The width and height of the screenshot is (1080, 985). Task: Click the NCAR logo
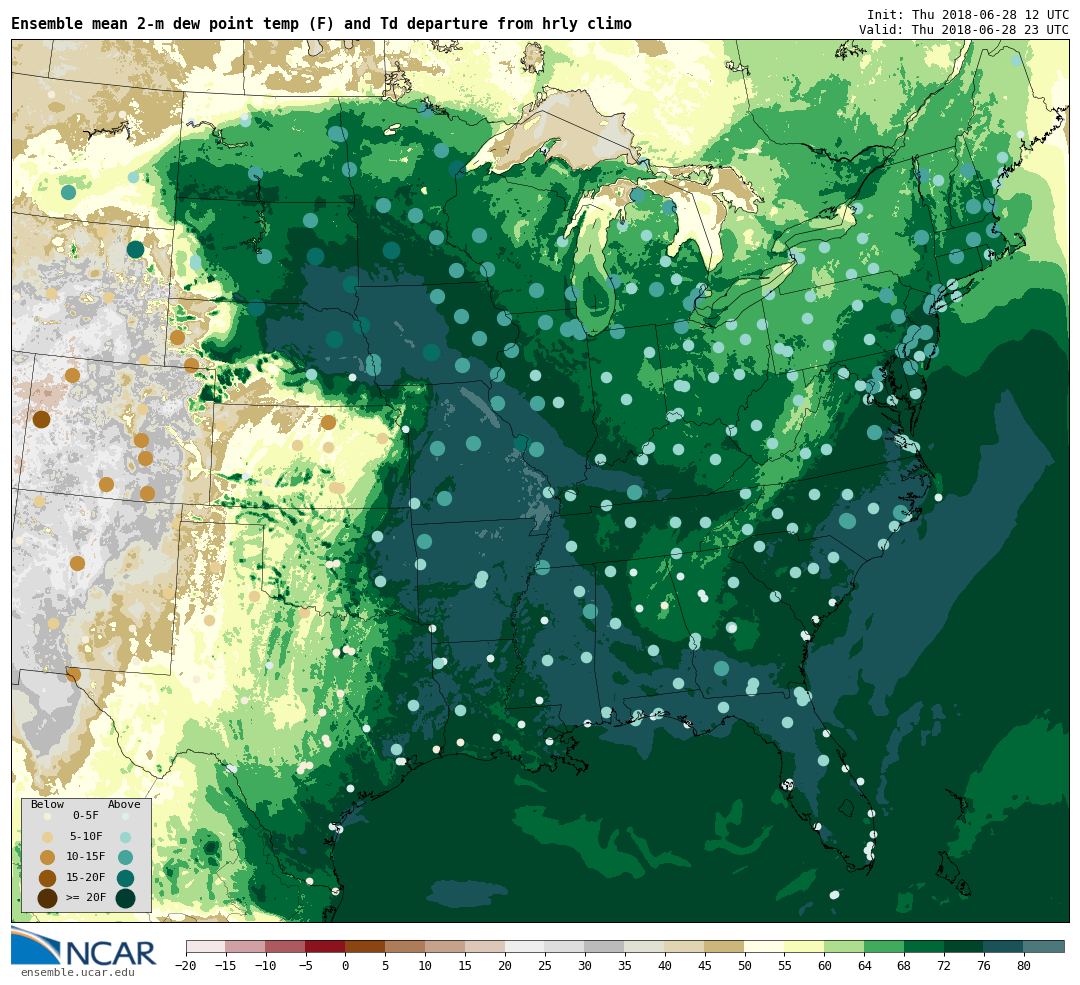pyautogui.click(x=84, y=946)
